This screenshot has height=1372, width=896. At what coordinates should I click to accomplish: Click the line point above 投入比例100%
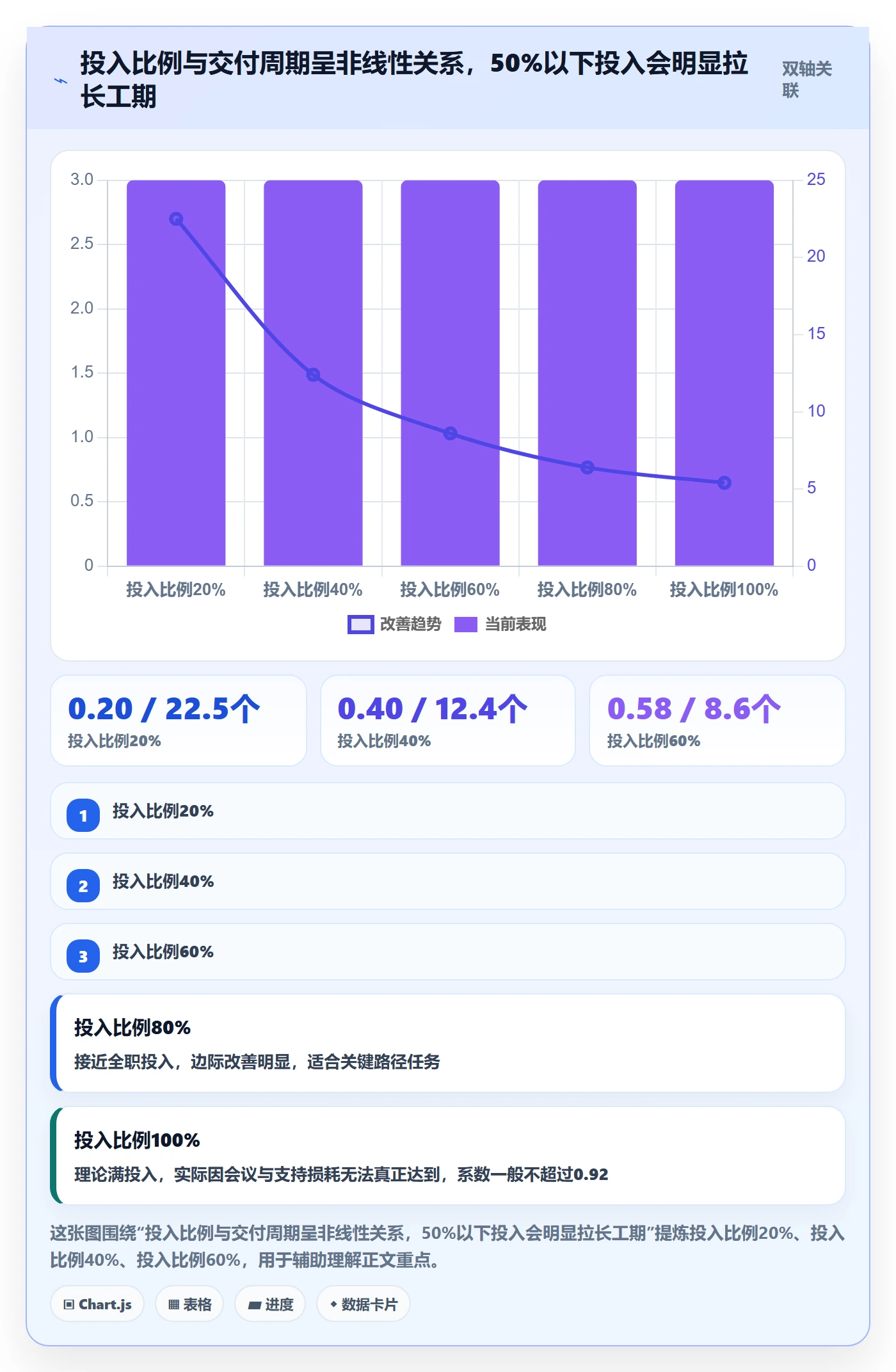pos(724,483)
